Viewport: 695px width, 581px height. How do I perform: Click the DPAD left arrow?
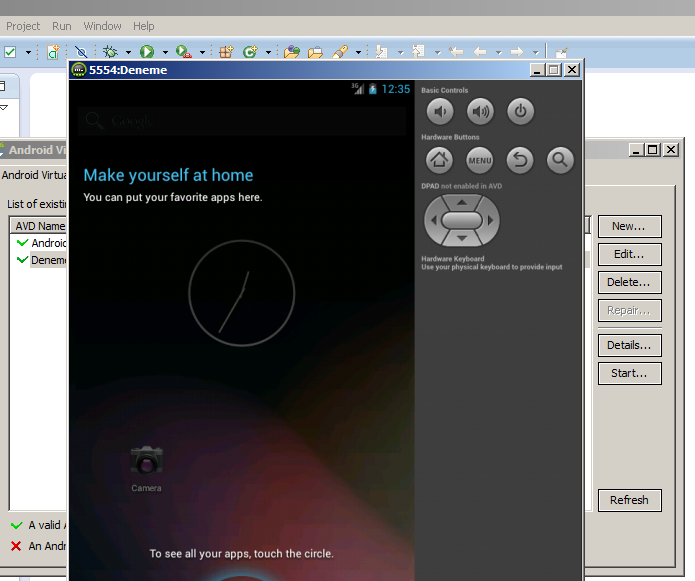coord(433,220)
